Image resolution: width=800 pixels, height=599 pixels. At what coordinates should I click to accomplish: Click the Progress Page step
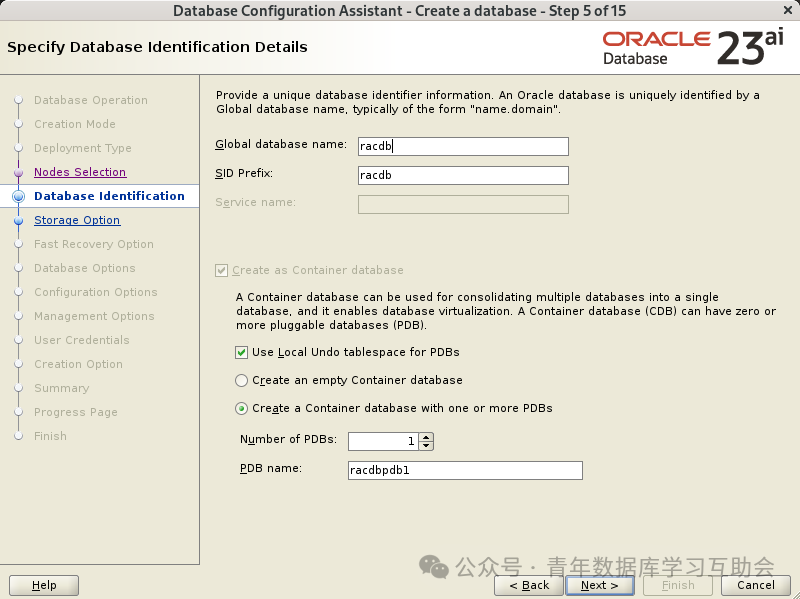(76, 412)
